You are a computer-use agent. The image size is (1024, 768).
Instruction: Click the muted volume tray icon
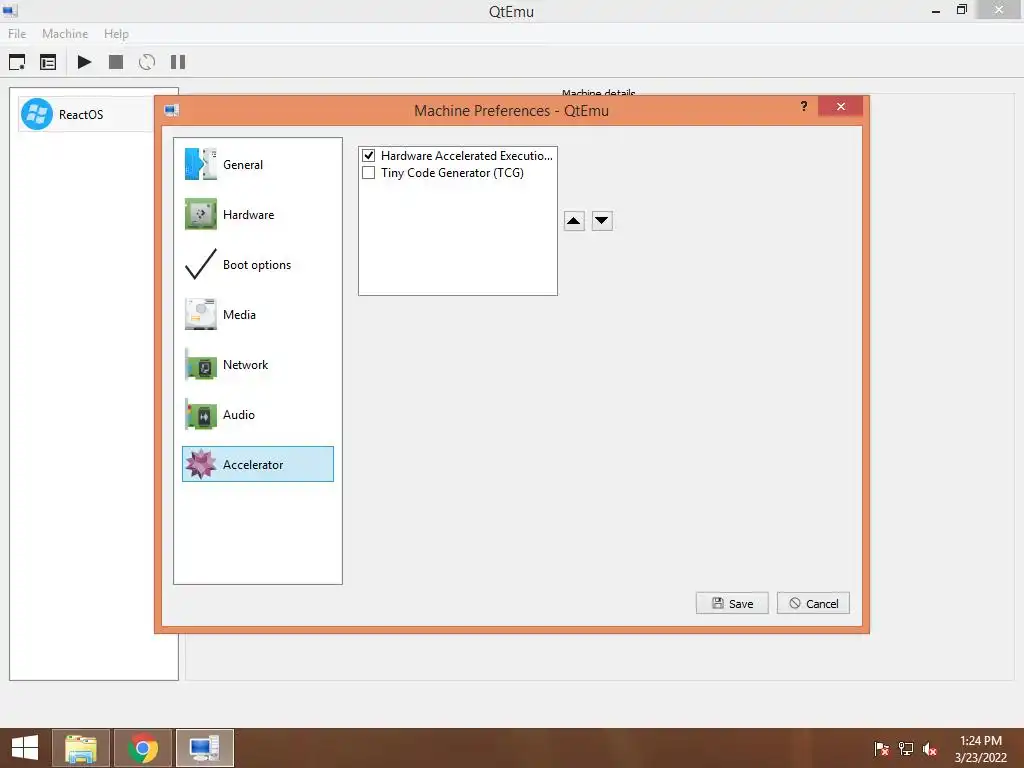(930, 749)
